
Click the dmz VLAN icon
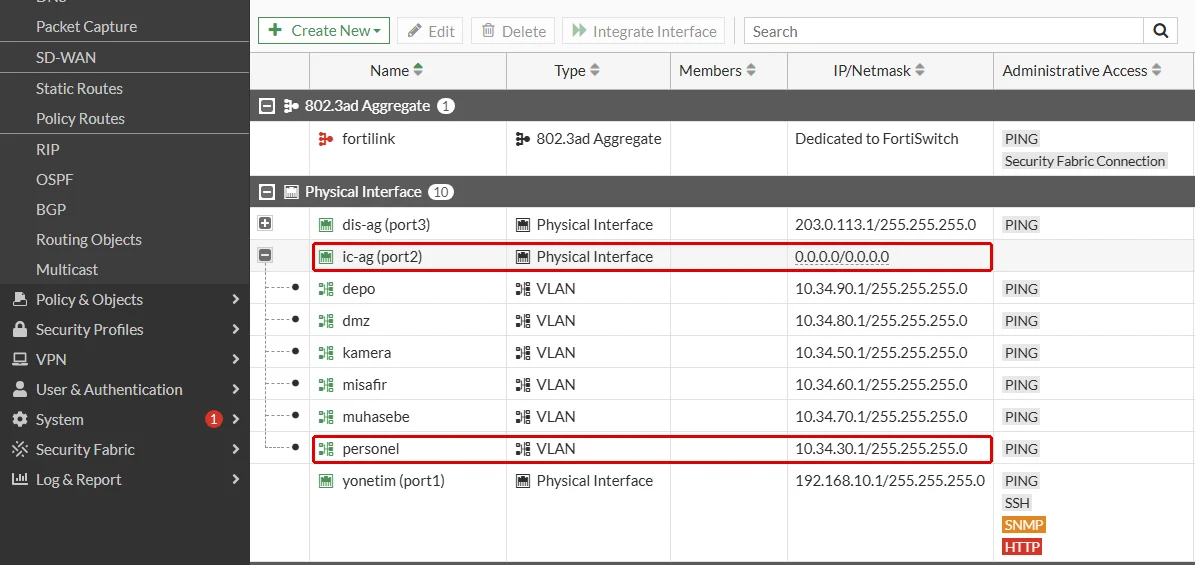pos(326,321)
